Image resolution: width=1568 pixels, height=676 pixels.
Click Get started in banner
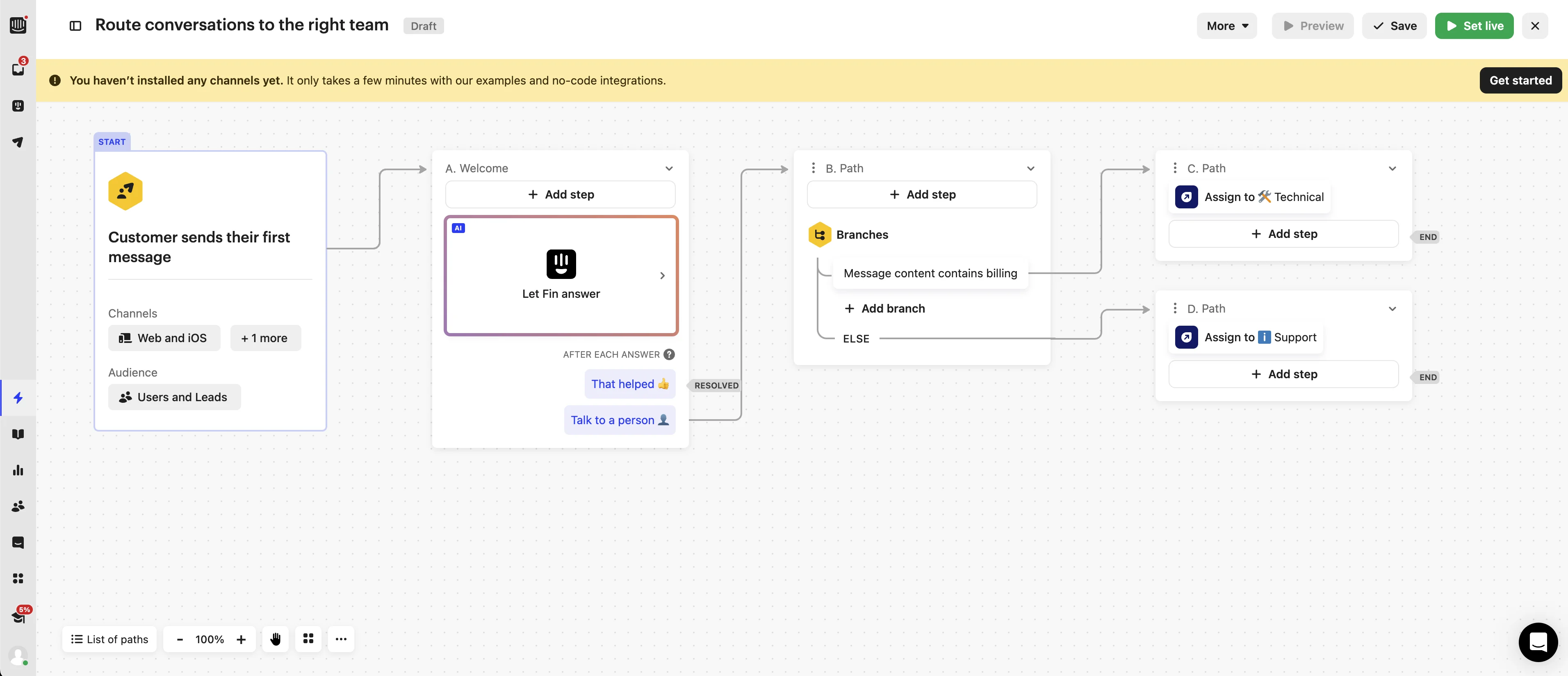(x=1520, y=80)
